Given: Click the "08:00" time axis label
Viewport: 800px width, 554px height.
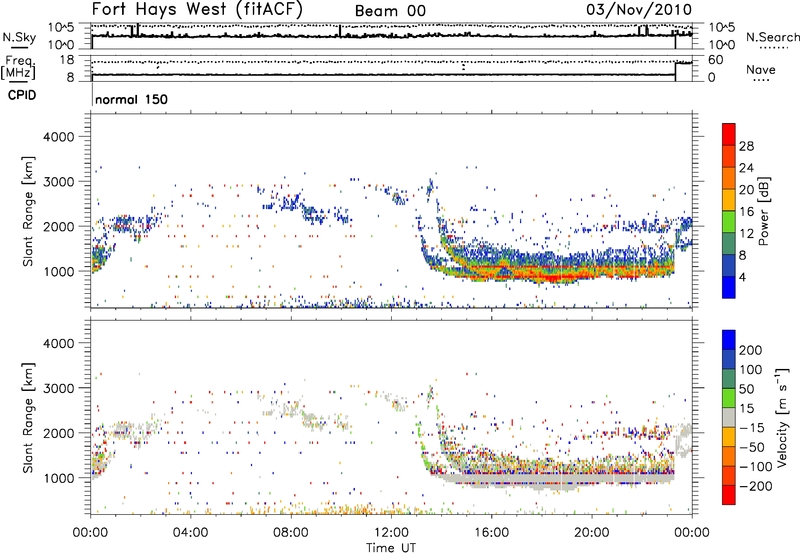Looking at the screenshot, I should coord(291,533).
